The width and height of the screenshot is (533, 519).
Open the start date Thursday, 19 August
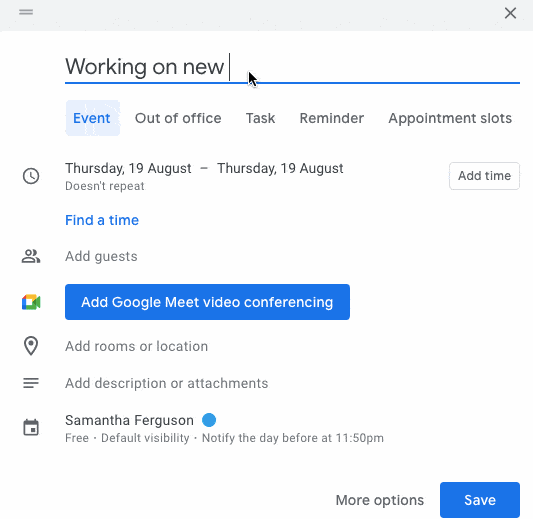pyautogui.click(x=128, y=168)
